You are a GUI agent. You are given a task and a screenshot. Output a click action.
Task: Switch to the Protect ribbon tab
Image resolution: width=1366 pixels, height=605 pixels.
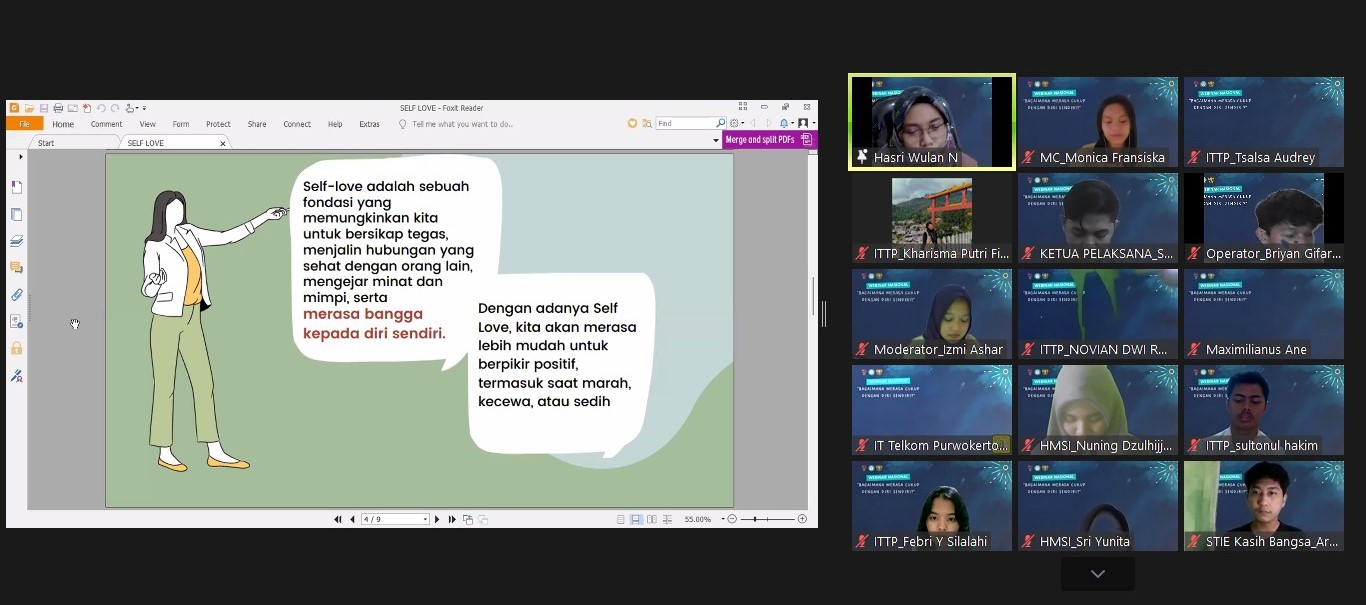tap(218, 124)
